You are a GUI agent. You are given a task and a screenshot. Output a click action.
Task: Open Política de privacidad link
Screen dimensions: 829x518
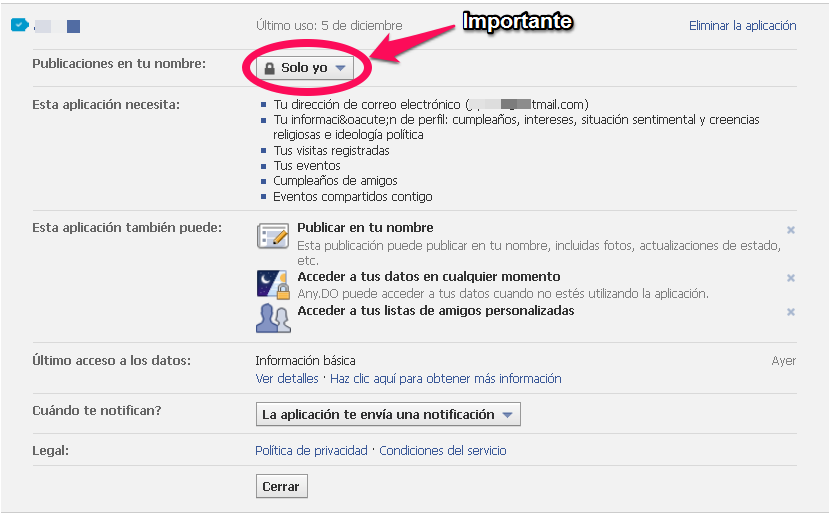pos(311,451)
